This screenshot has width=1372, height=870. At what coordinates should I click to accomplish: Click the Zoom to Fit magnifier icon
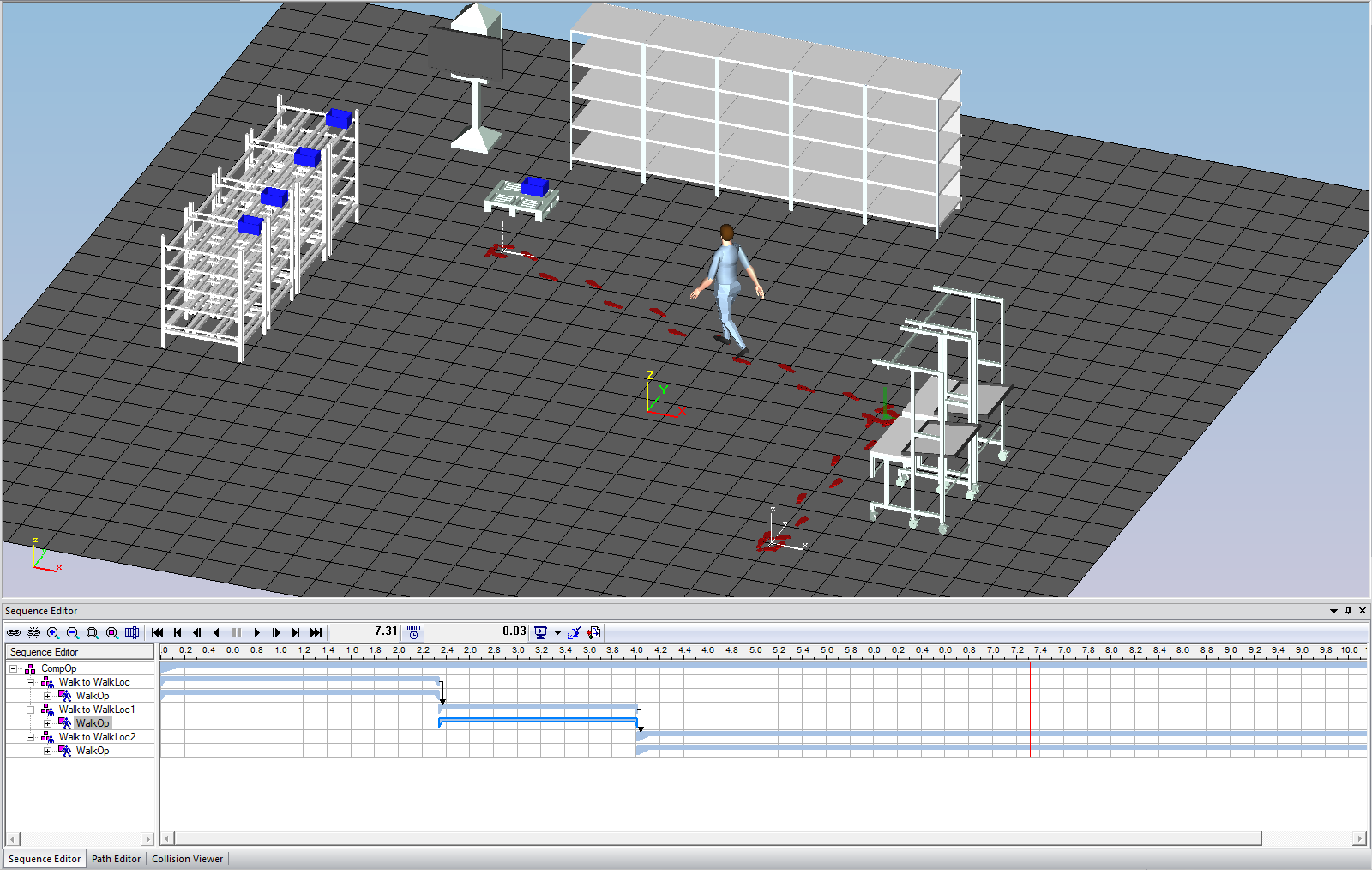click(93, 633)
